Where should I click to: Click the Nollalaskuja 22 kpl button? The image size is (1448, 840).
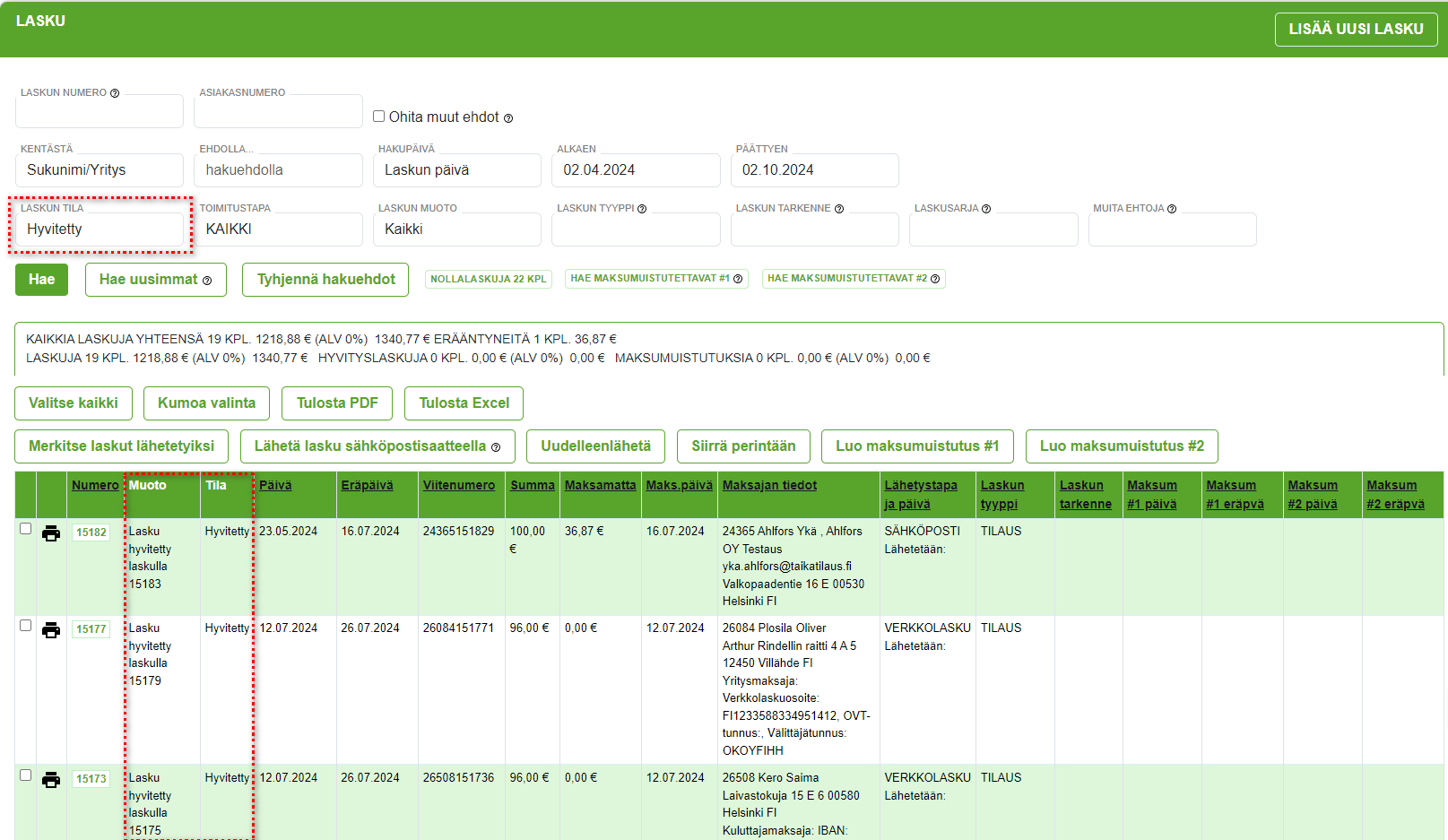(x=489, y=280)
